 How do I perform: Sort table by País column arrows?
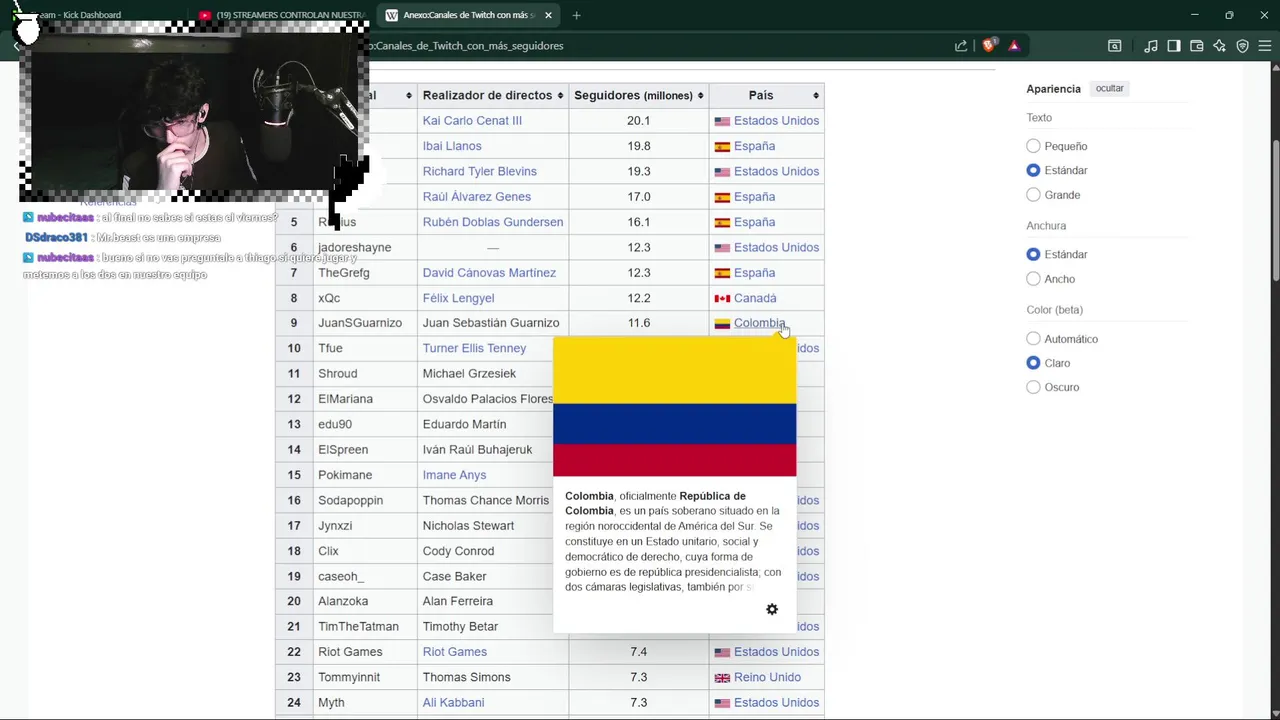(817, 96)
